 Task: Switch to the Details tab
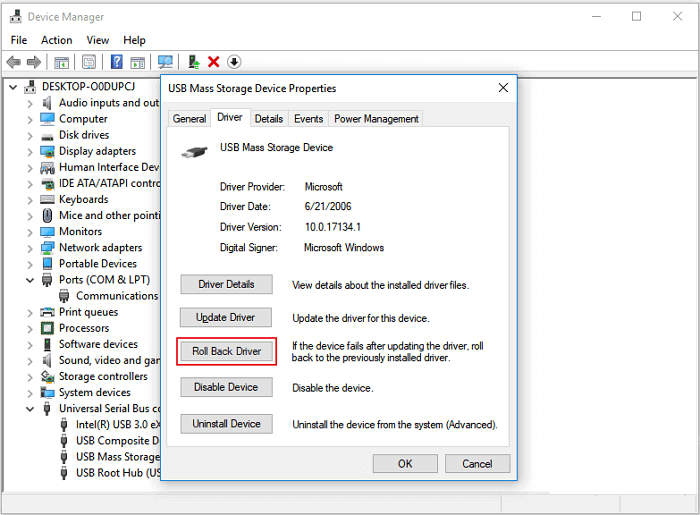[269, 119]
